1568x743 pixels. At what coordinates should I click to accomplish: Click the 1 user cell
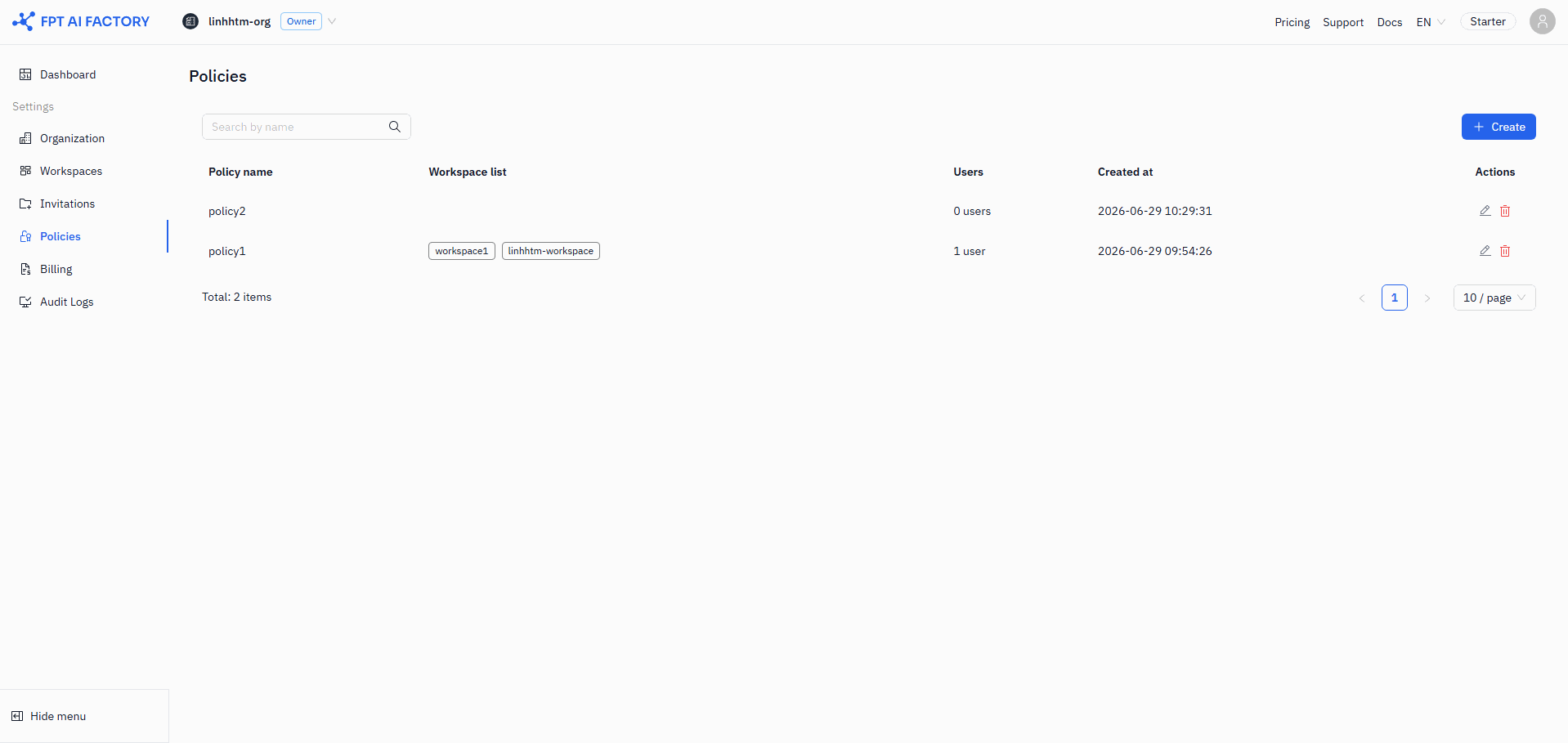coord(970,251)
